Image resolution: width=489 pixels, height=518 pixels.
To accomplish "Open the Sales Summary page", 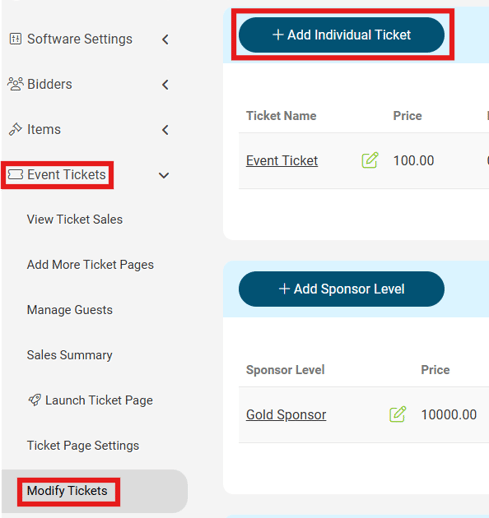I will tap(69, 355).
